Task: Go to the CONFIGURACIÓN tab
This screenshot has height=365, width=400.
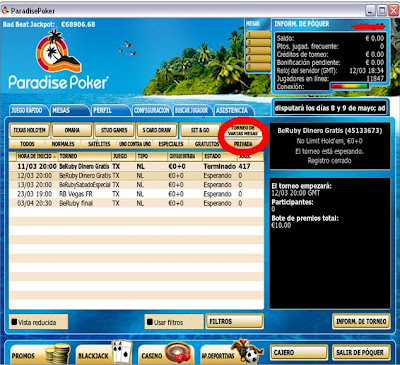Action: 152,110
